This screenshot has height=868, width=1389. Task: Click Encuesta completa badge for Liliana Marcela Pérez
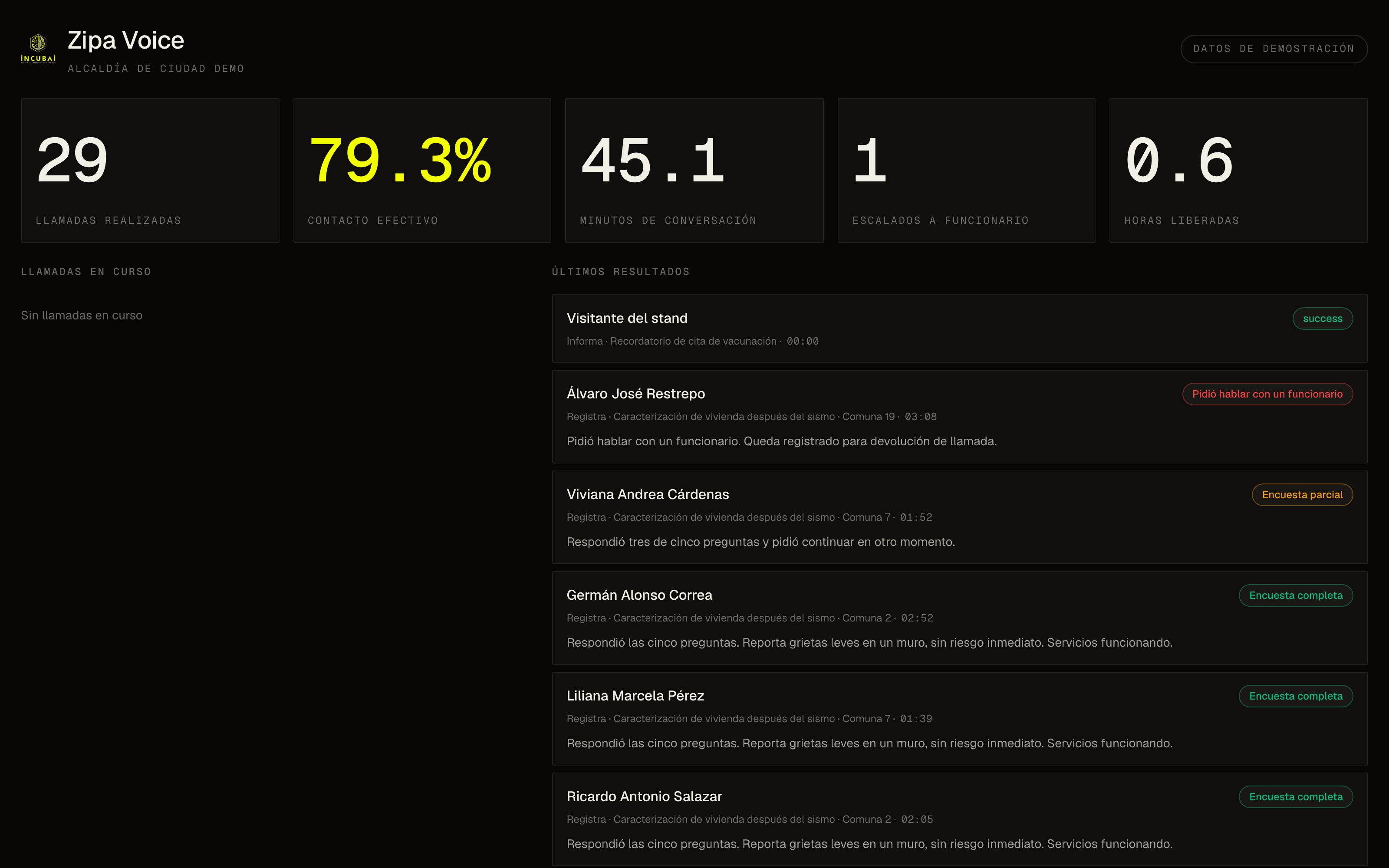pos(1296,696)
